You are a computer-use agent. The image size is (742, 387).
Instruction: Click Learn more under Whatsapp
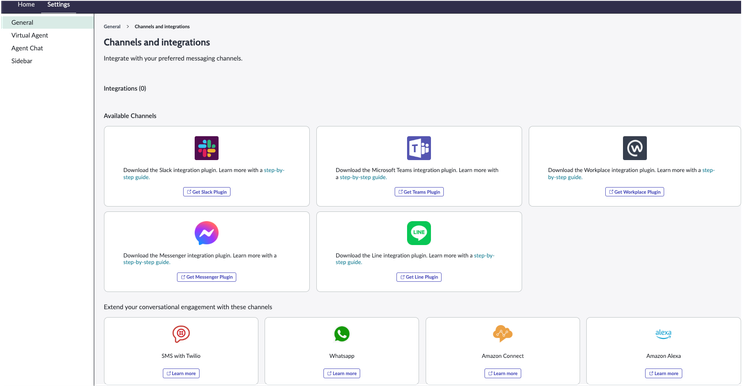click(x=342, y=374)
